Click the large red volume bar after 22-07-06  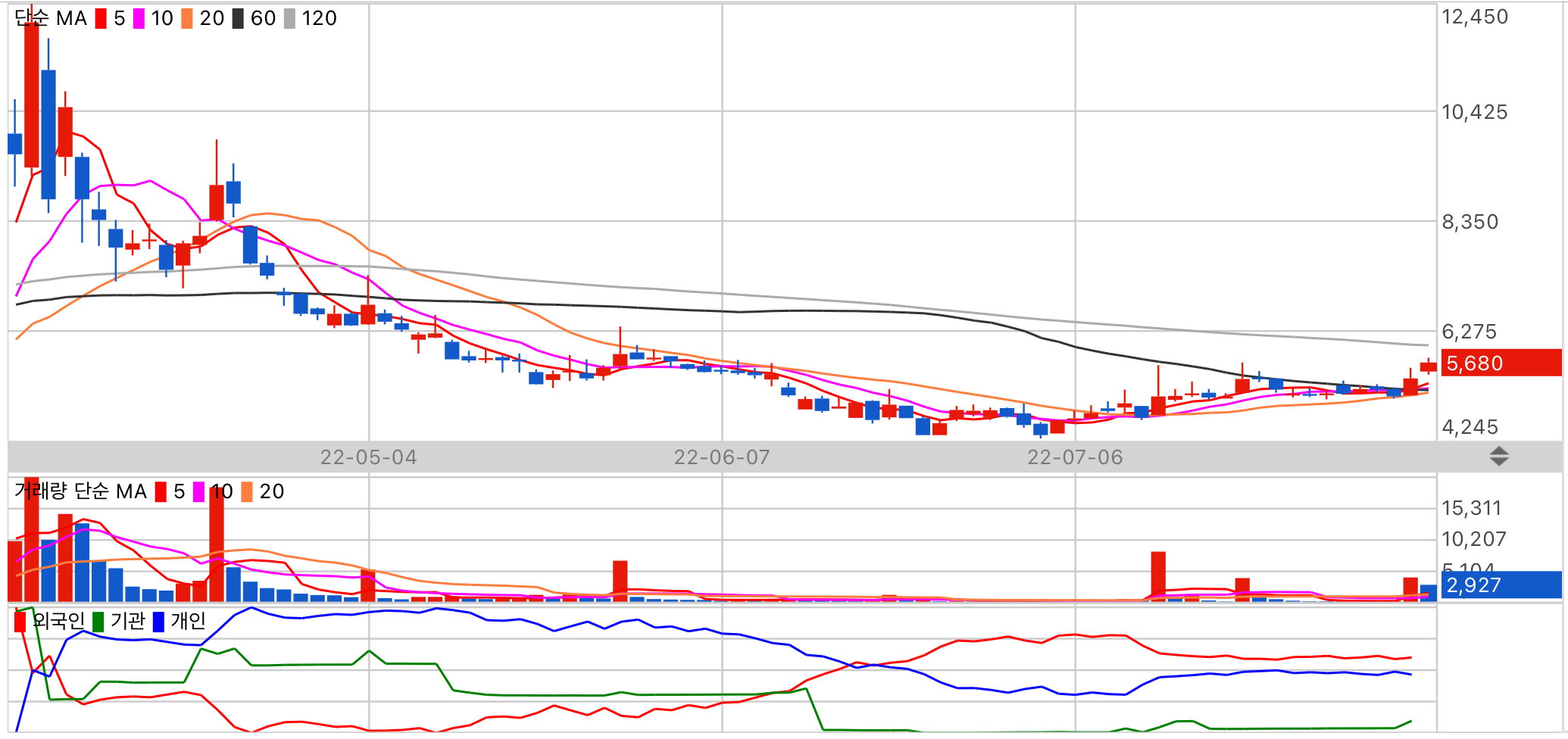click(x=1158, y=576)
